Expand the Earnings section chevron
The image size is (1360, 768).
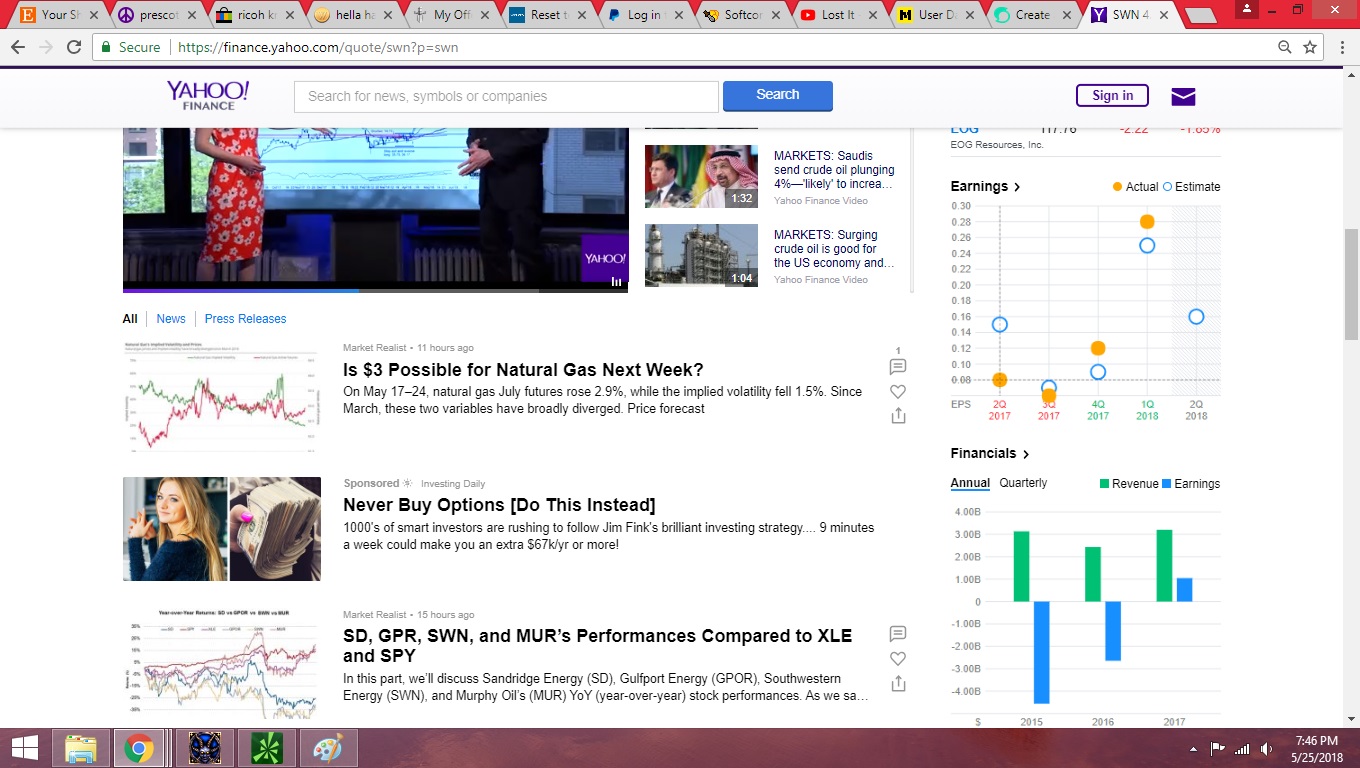click(x=1017, y=187)
